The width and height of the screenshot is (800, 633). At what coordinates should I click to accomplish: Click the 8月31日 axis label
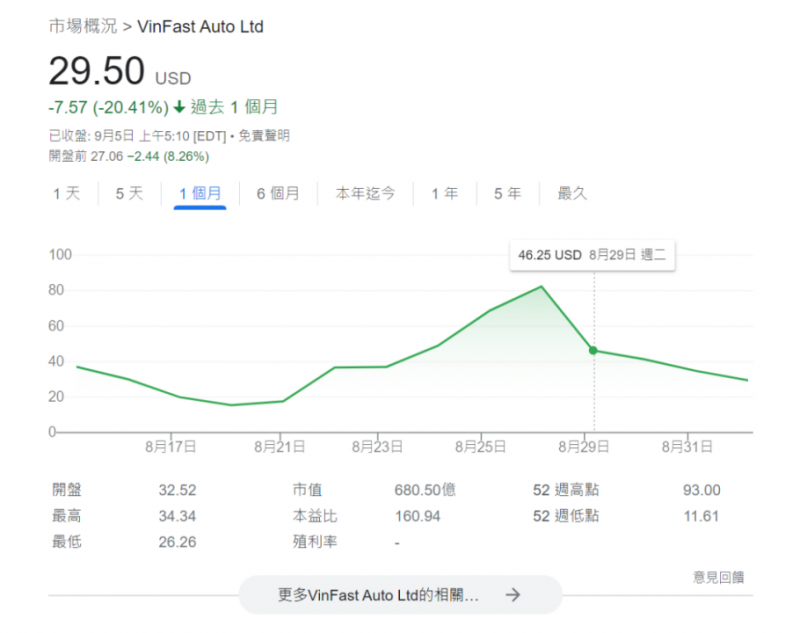[x=687, y=447]
